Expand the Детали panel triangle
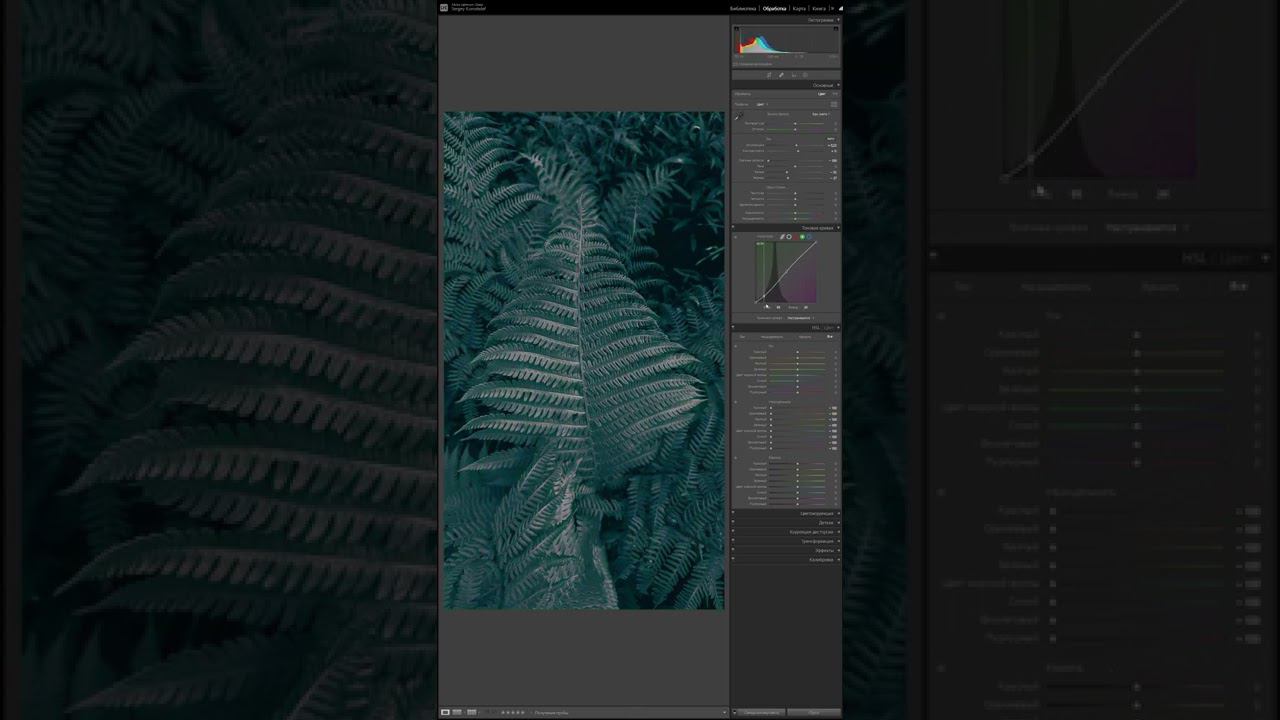 pyautogui.click(x=838, y=522)
